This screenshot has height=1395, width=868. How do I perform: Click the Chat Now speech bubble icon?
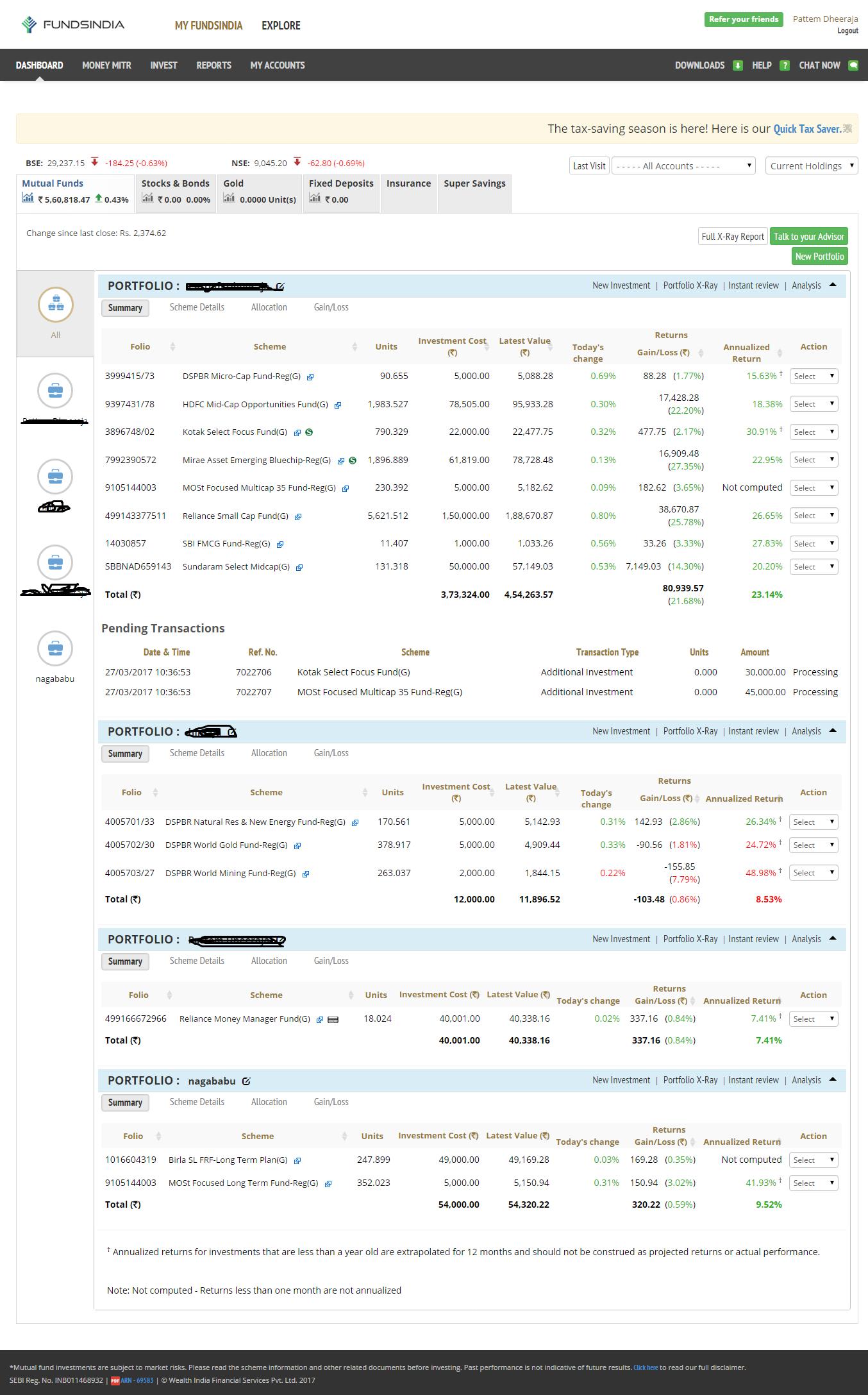coord(853,65)
